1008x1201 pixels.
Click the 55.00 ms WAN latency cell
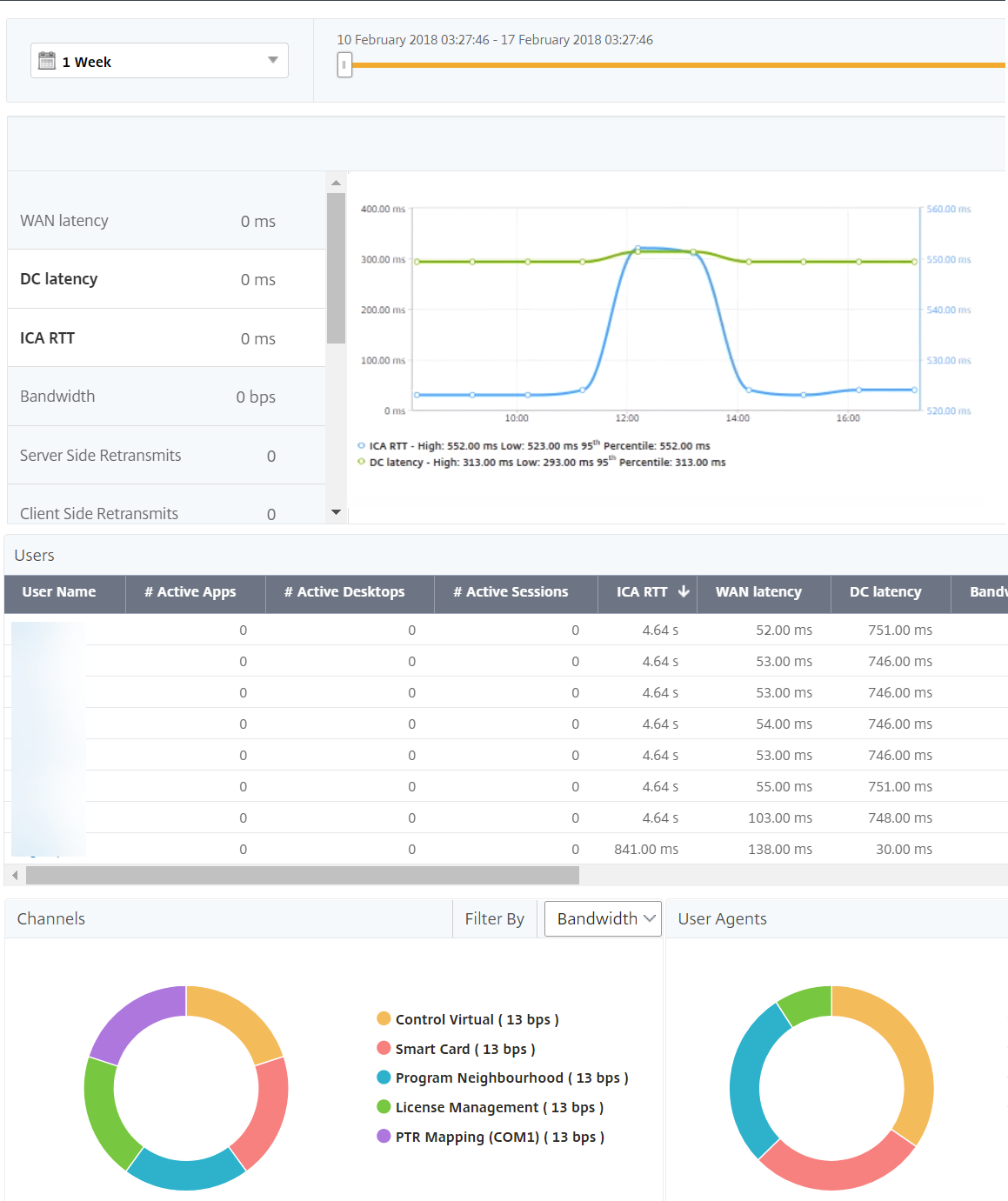pos(784,786)
